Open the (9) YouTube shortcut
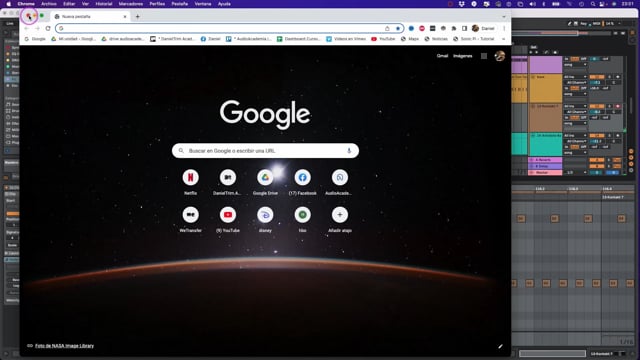640x360 pixels. pyautogui.click(x=228, y=215)
